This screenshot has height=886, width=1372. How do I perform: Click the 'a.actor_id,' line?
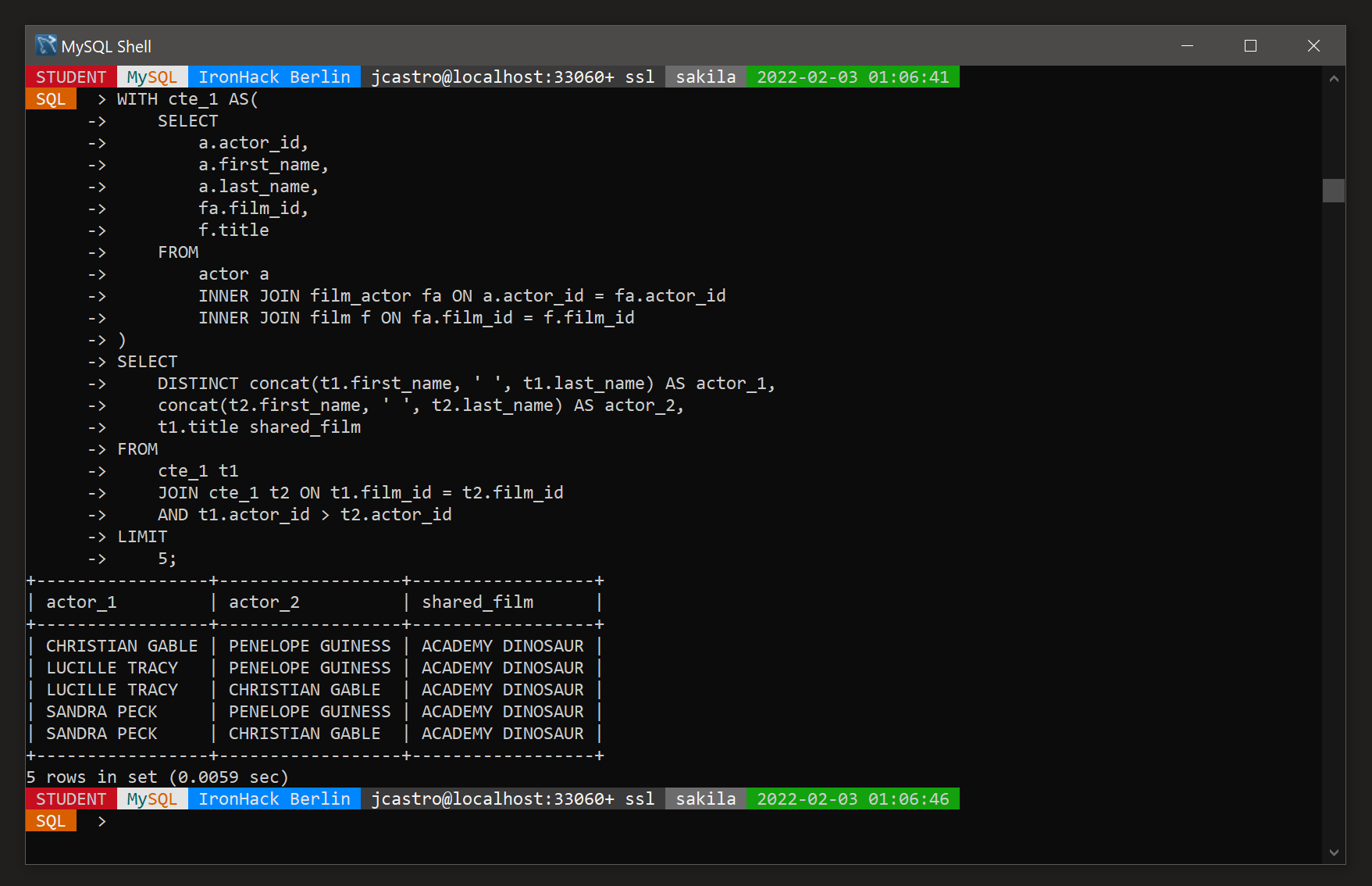pyautogui.click(x=253, y=143)
